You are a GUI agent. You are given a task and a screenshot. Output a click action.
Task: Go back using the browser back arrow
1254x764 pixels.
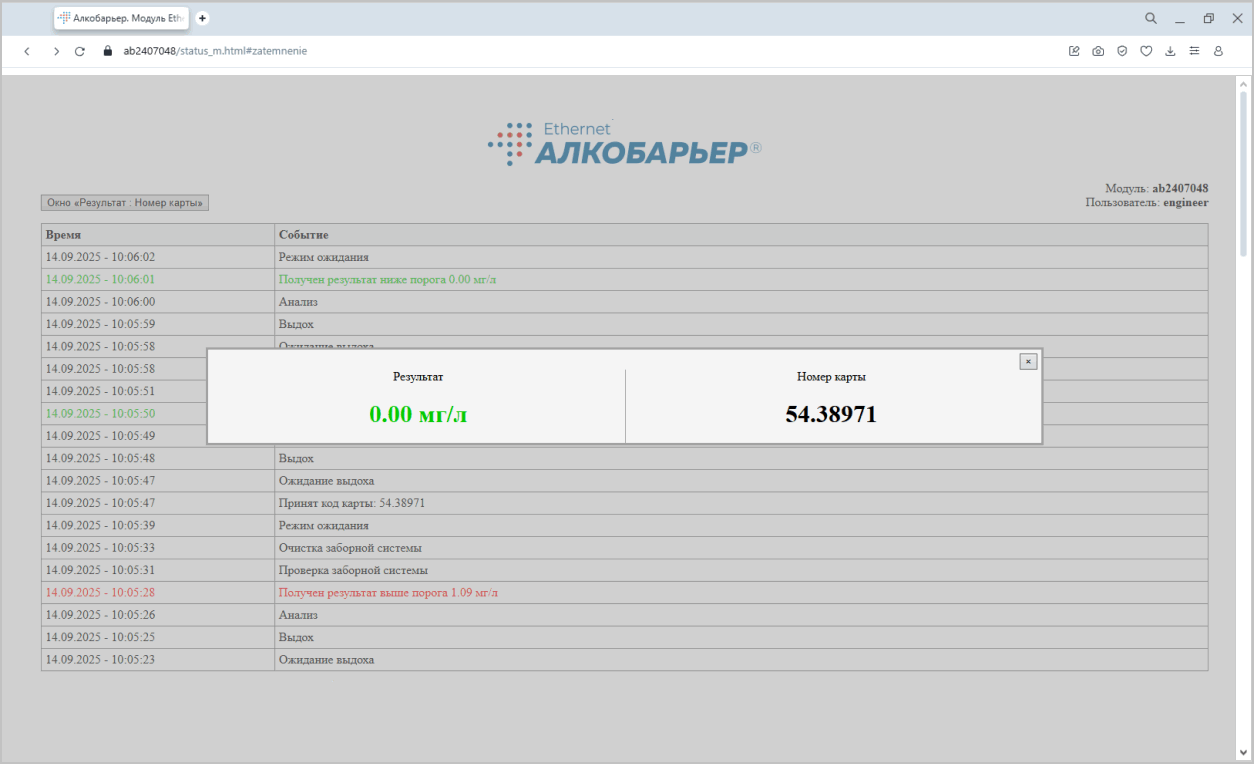(27, 51)
